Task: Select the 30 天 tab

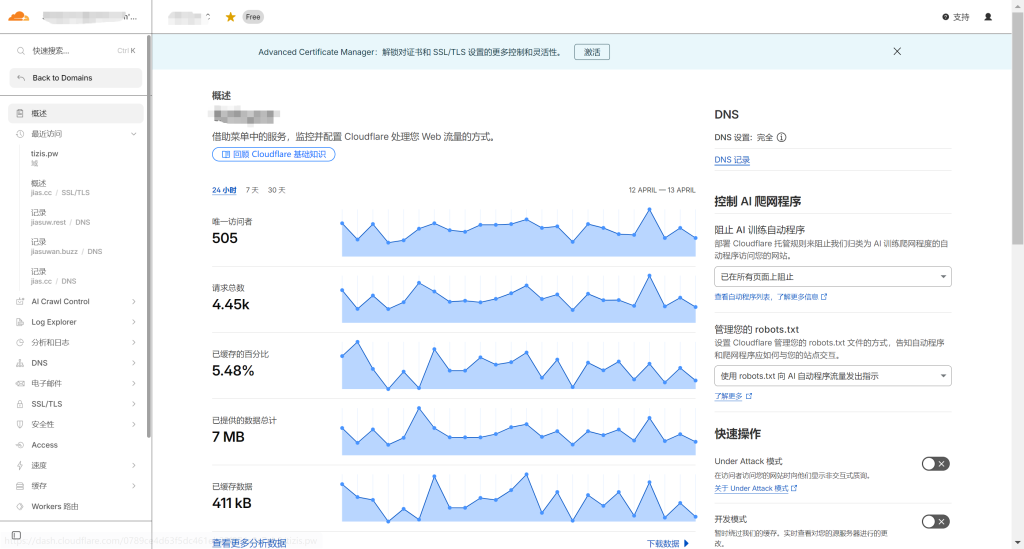Action: tap(277, 190)
